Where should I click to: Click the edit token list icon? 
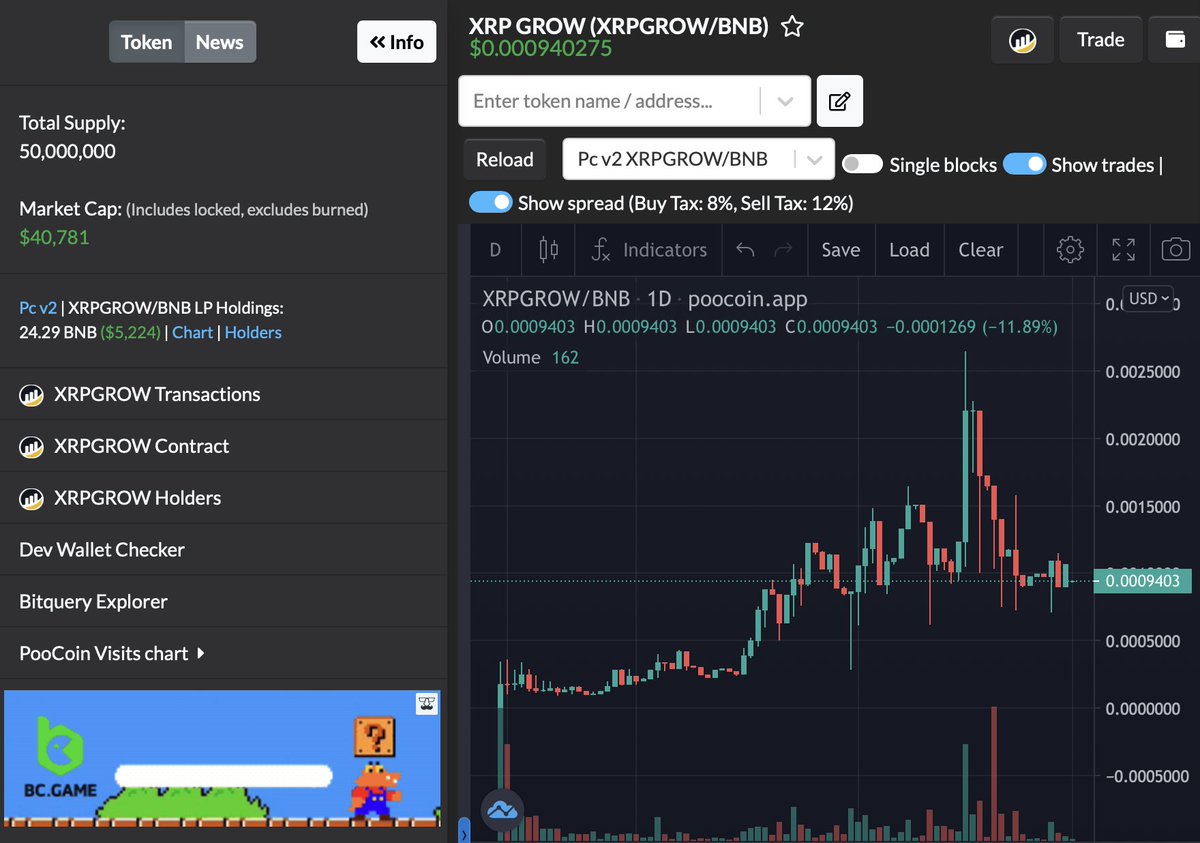[x=840, y=101]
